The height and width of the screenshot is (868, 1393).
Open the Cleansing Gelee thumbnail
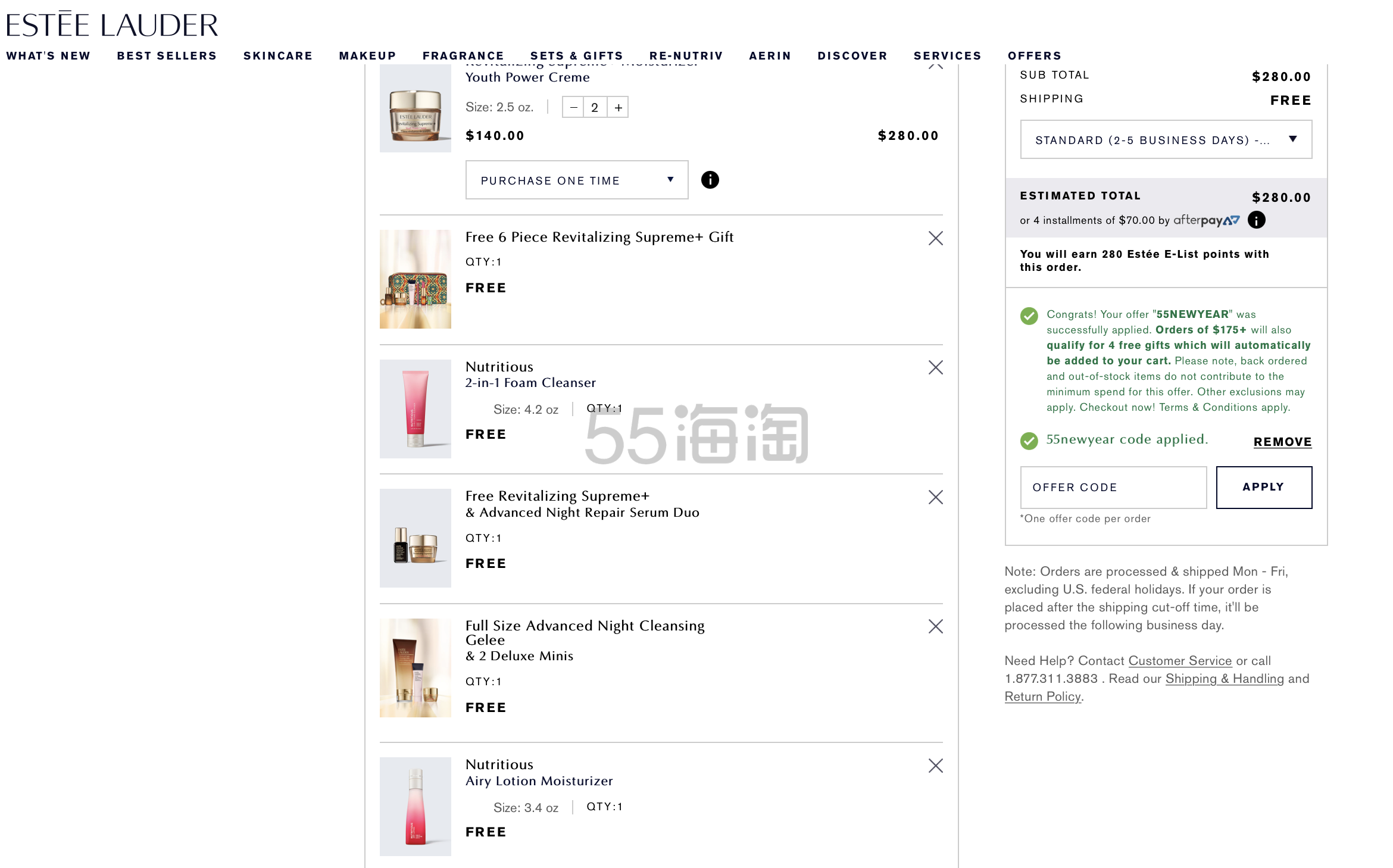415,668
